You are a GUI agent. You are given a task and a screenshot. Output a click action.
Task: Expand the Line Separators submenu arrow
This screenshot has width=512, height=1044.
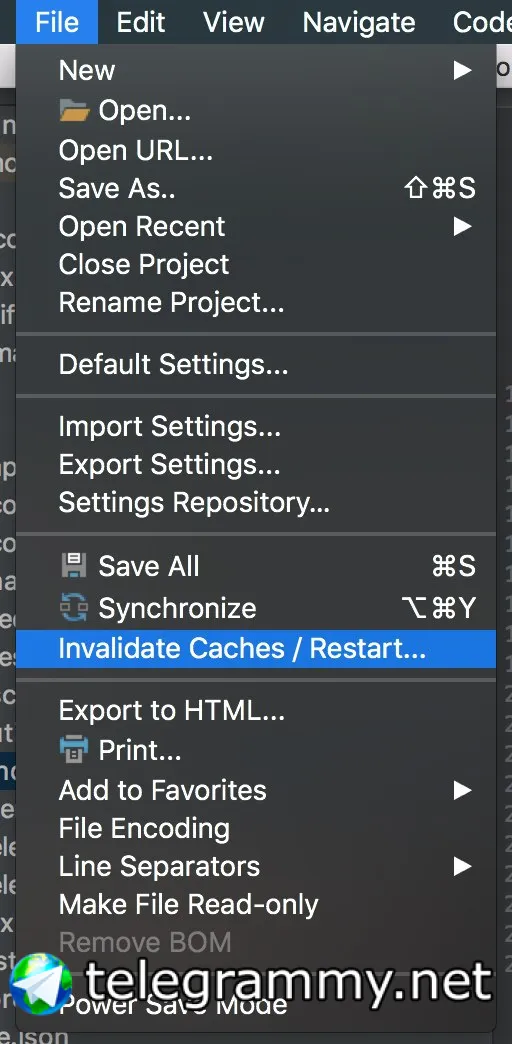coord(462,866)
